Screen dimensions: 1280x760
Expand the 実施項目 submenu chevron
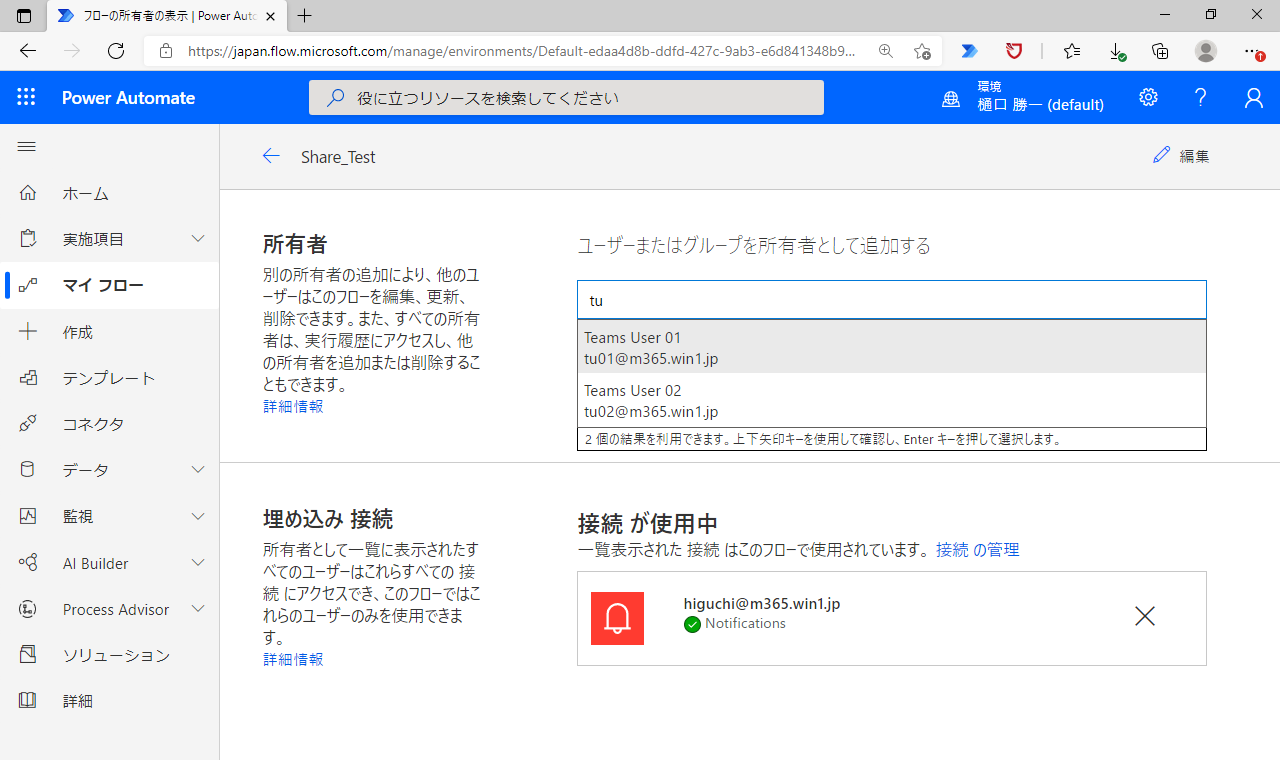[198, 239]
